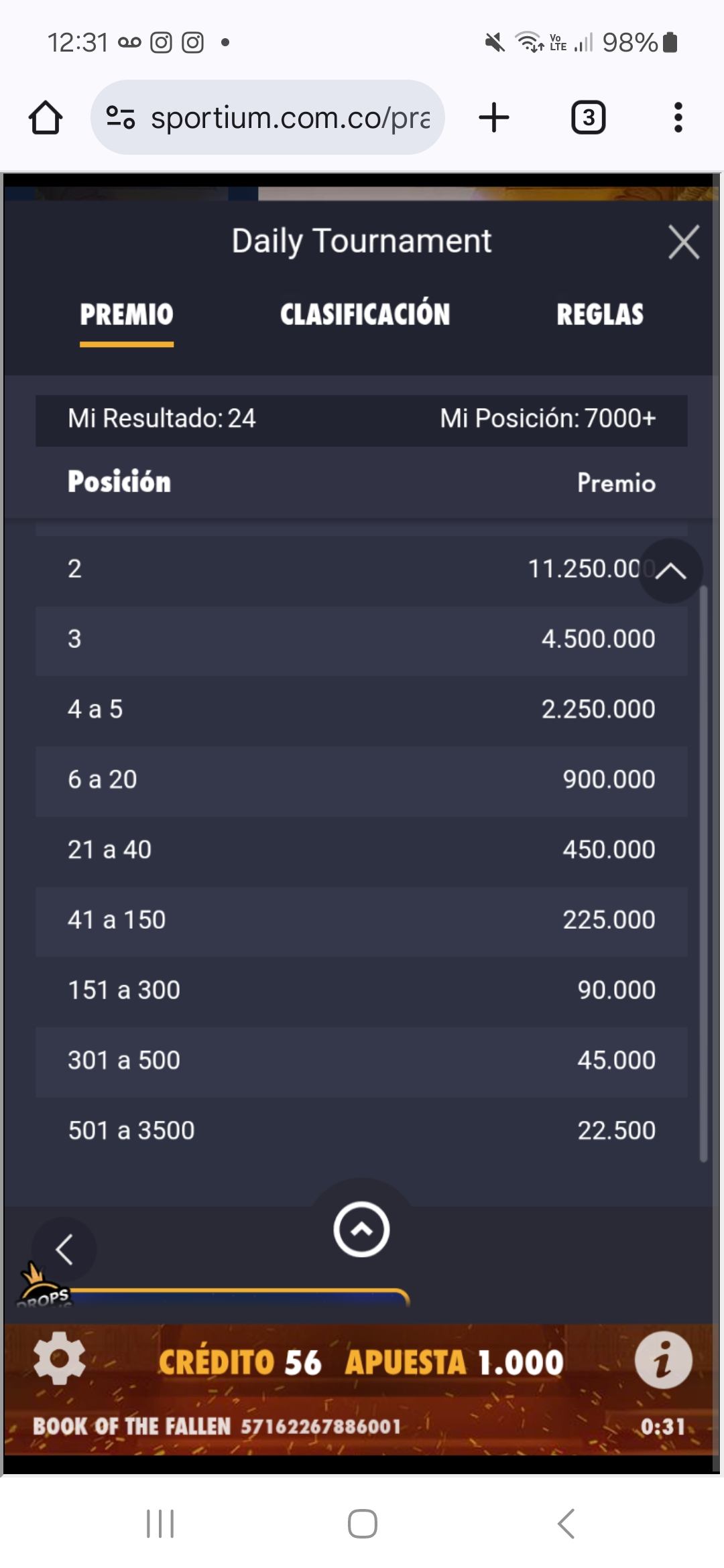The image size is (724, 1568).
Task: Open the browser three-dot menu
Action: pyautogui.click(x=678, y=118)
